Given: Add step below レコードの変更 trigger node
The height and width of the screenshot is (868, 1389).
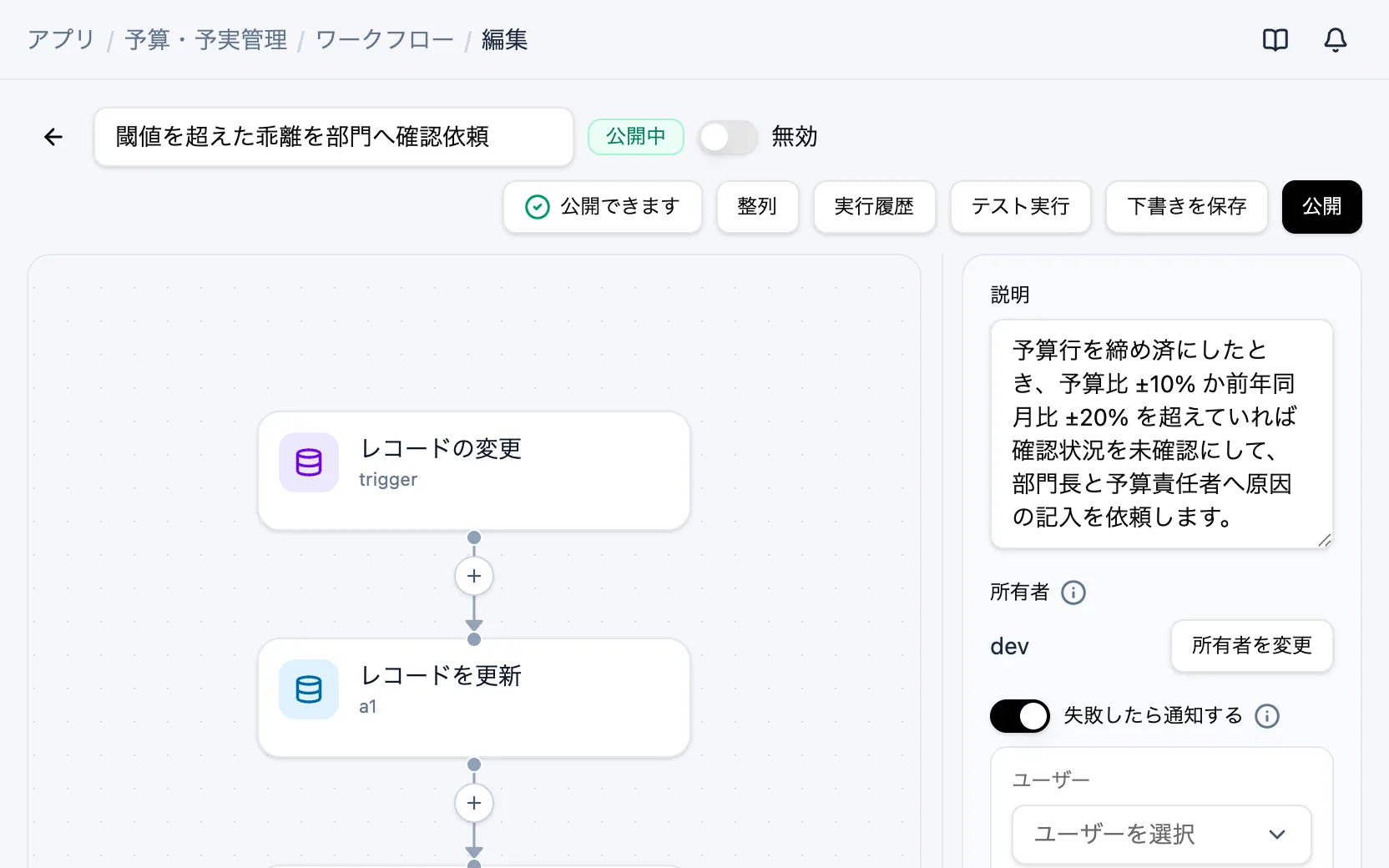Looking at the screenshot, I should pos(474,576).
